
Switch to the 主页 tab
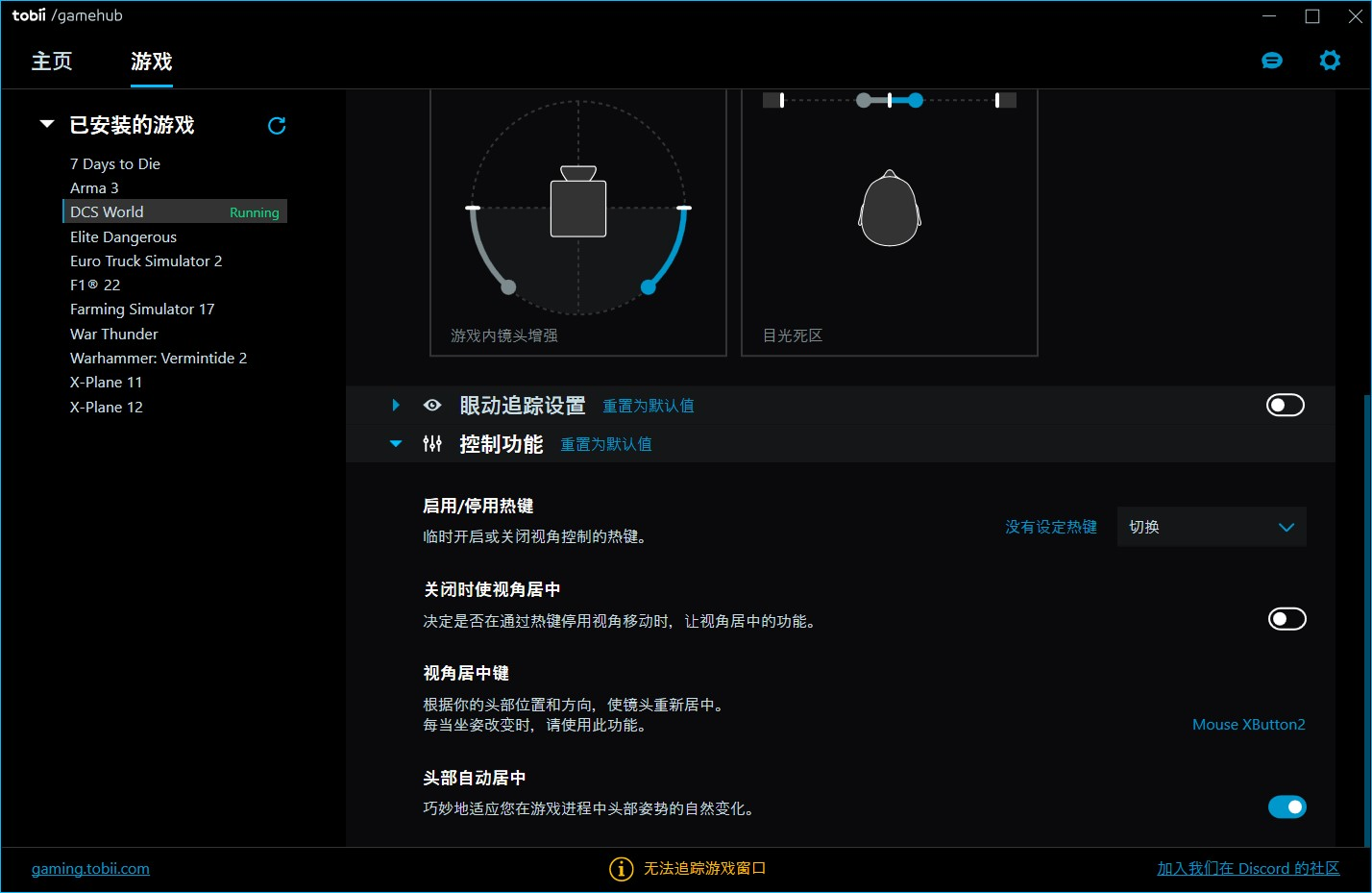pos(52,62)
